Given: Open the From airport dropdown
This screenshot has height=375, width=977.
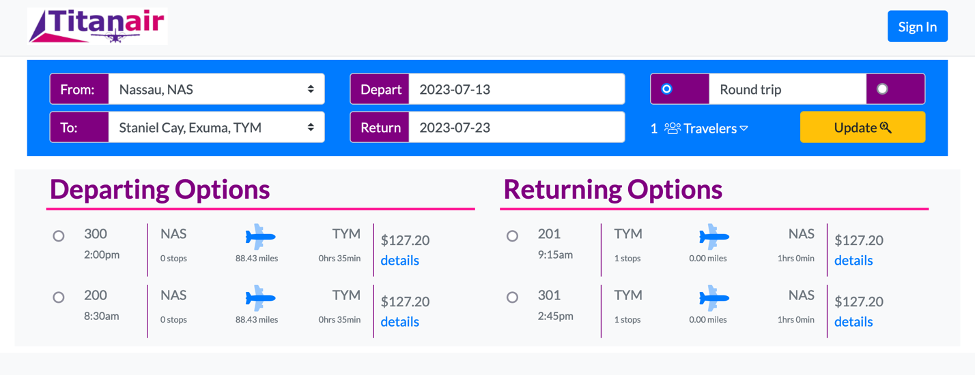Looking at the screenshot, I should (216, 89).
